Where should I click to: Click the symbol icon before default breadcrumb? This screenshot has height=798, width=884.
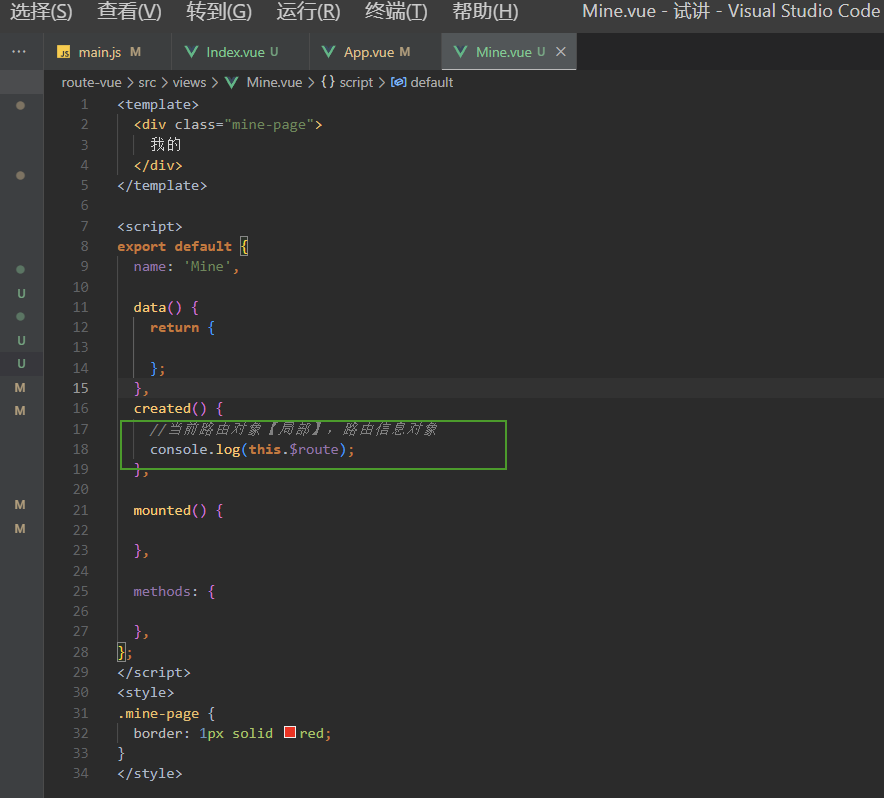(x=399, y=82)
